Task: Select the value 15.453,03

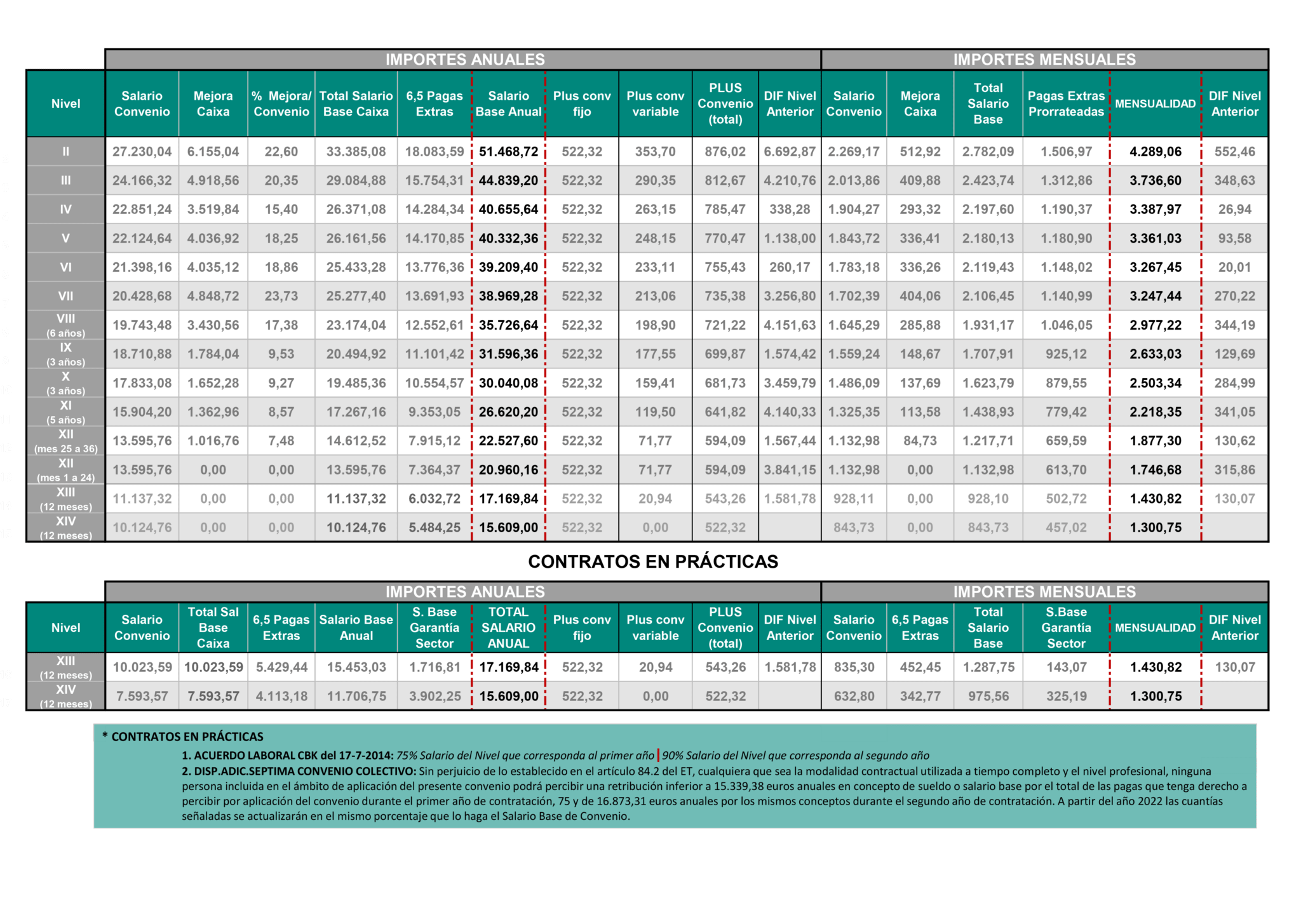Action: pyautogui.click(x=356, y=667)
